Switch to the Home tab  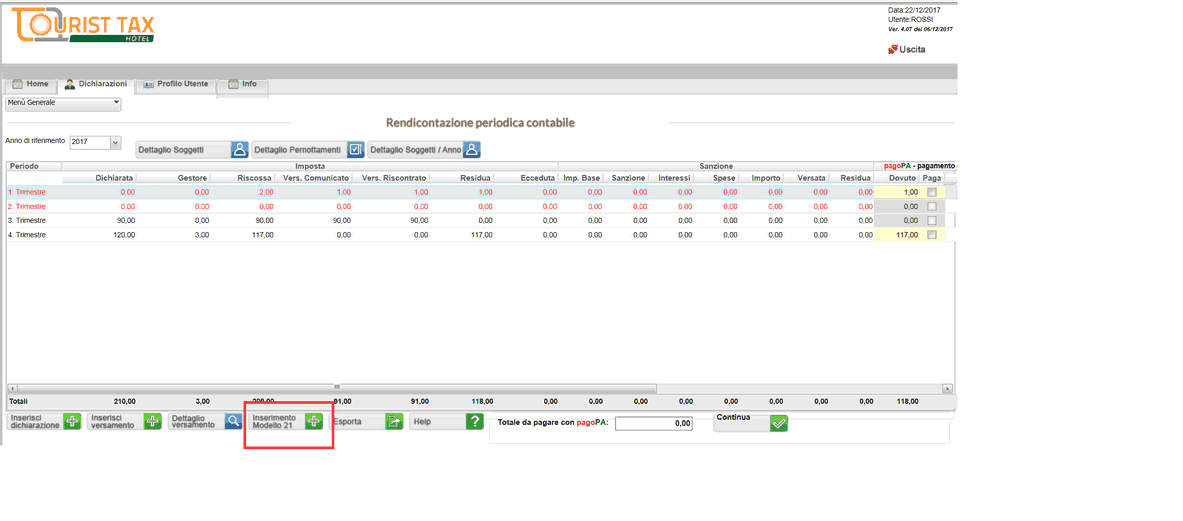tap(30, 84)
